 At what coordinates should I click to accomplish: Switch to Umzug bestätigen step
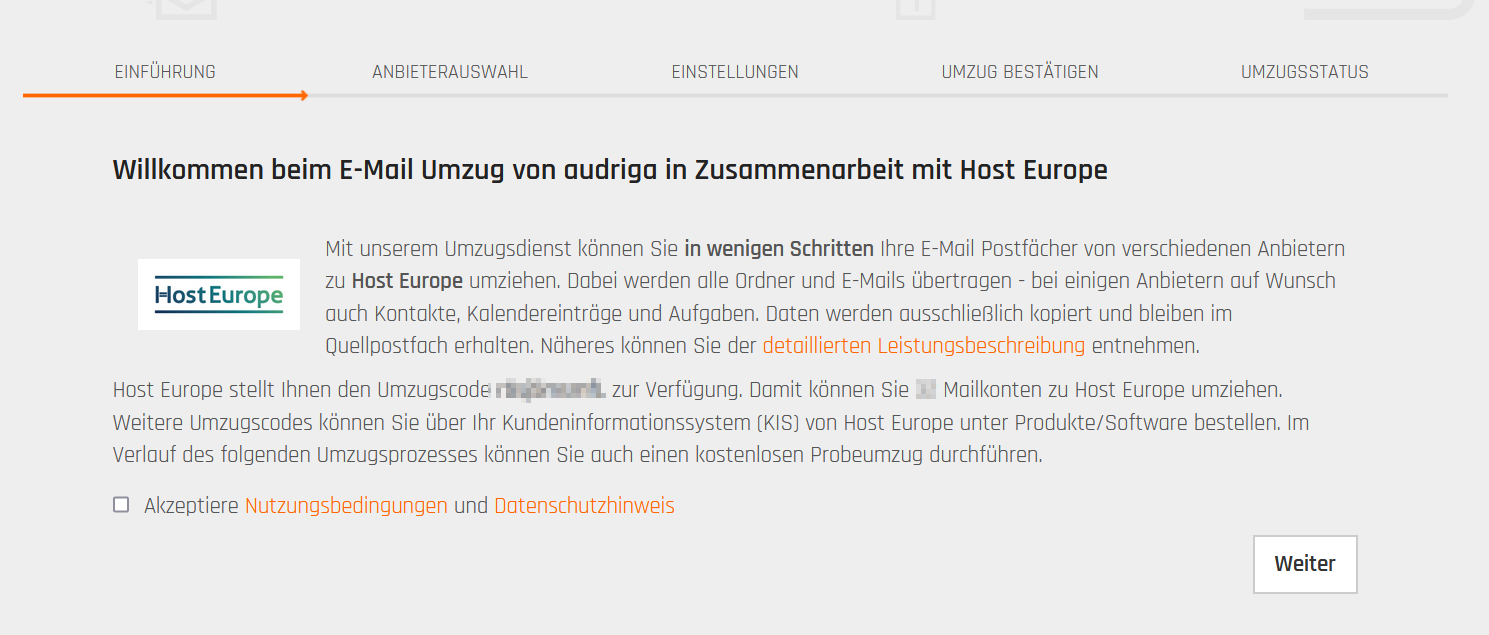click(1020, 72)
